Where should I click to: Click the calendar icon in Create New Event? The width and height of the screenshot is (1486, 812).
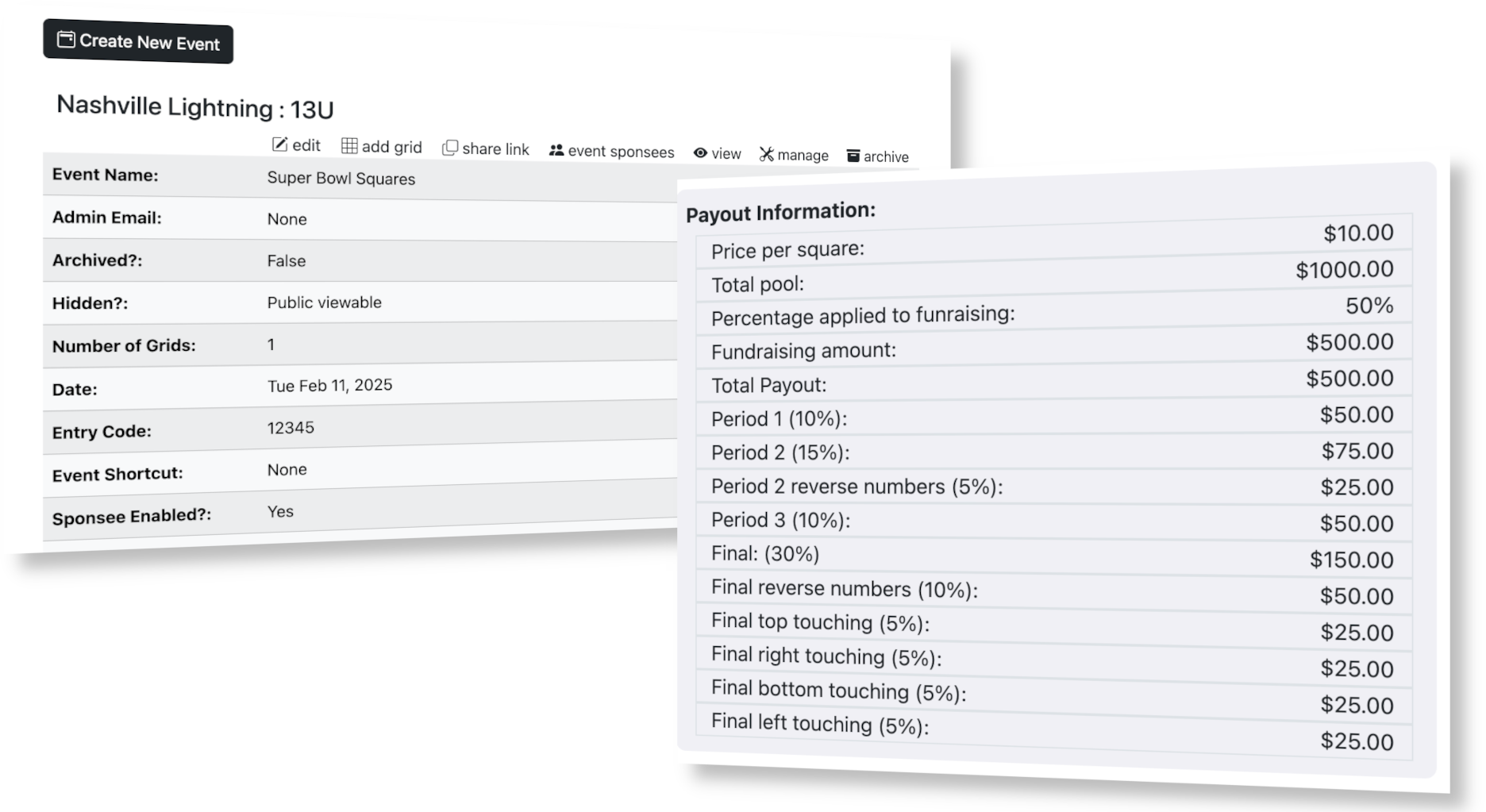tap(66, 39)
